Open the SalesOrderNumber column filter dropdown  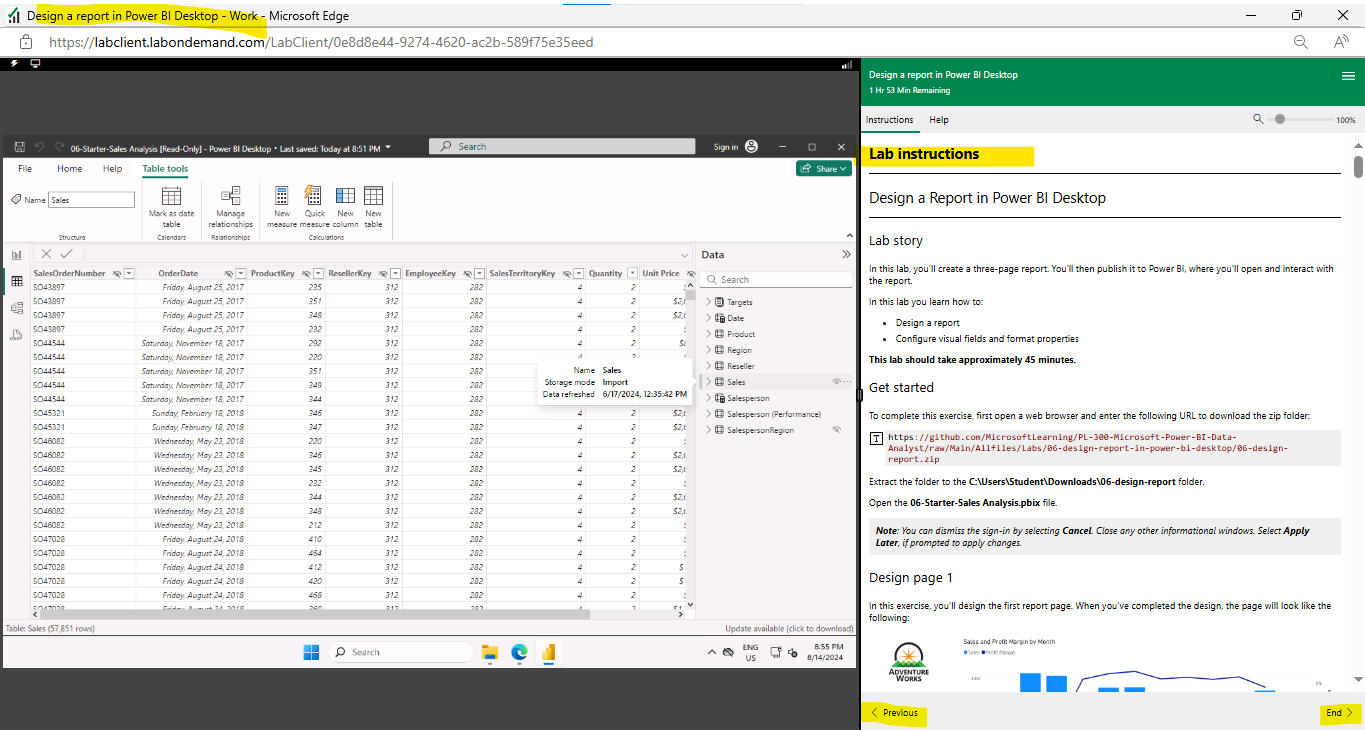pyautogui.click(x=129, y=273)
